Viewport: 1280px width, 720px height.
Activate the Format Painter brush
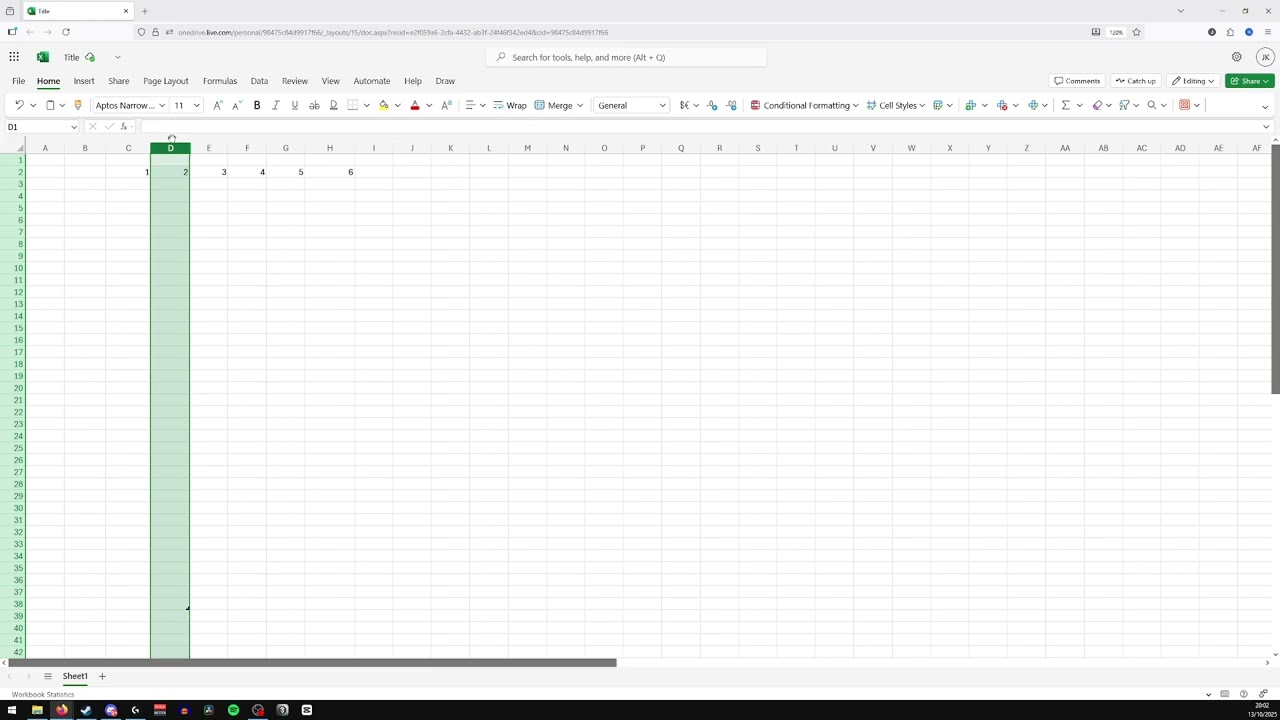(77, 105)
